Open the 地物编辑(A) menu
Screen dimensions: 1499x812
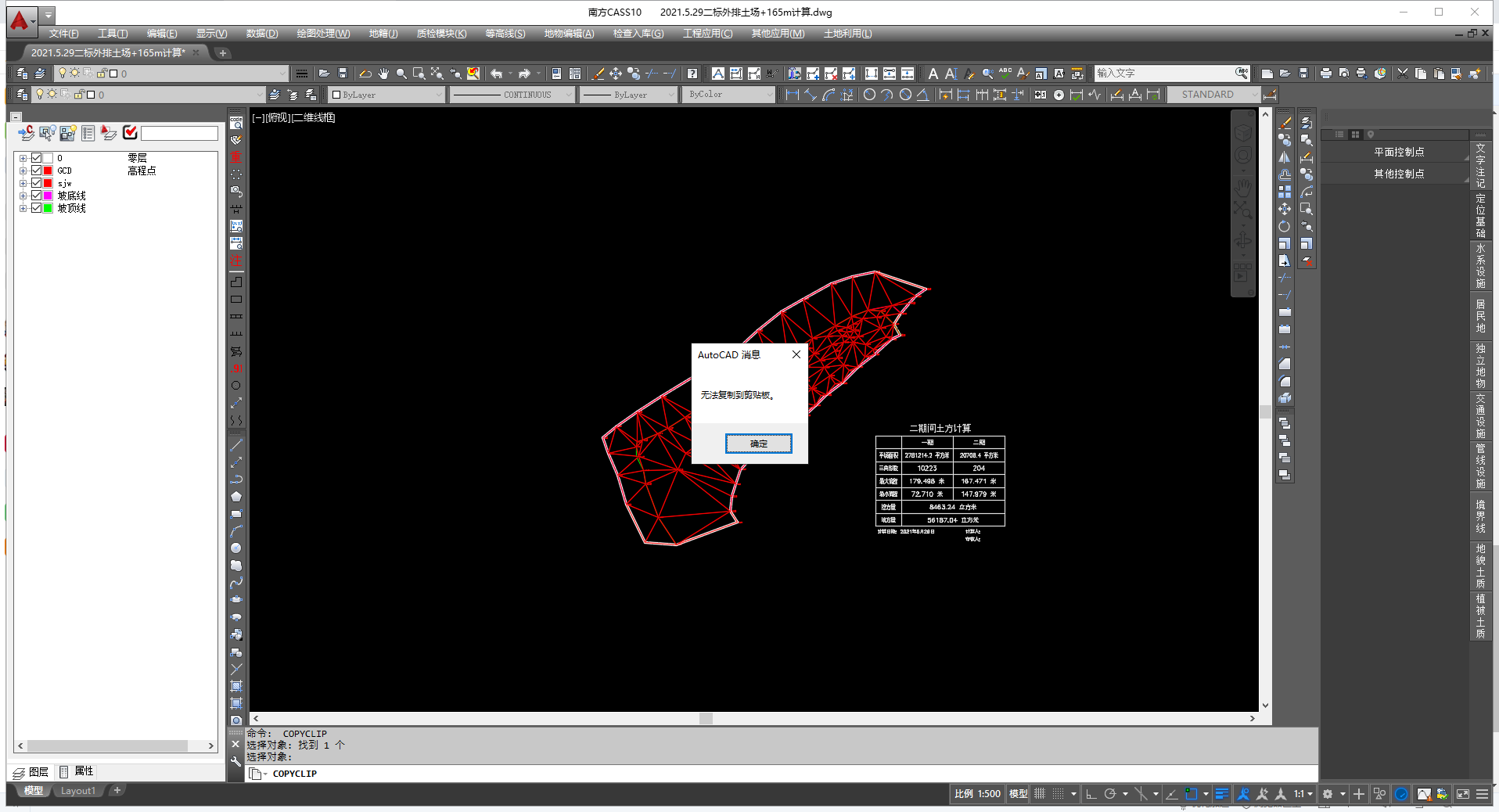(569, 34)
